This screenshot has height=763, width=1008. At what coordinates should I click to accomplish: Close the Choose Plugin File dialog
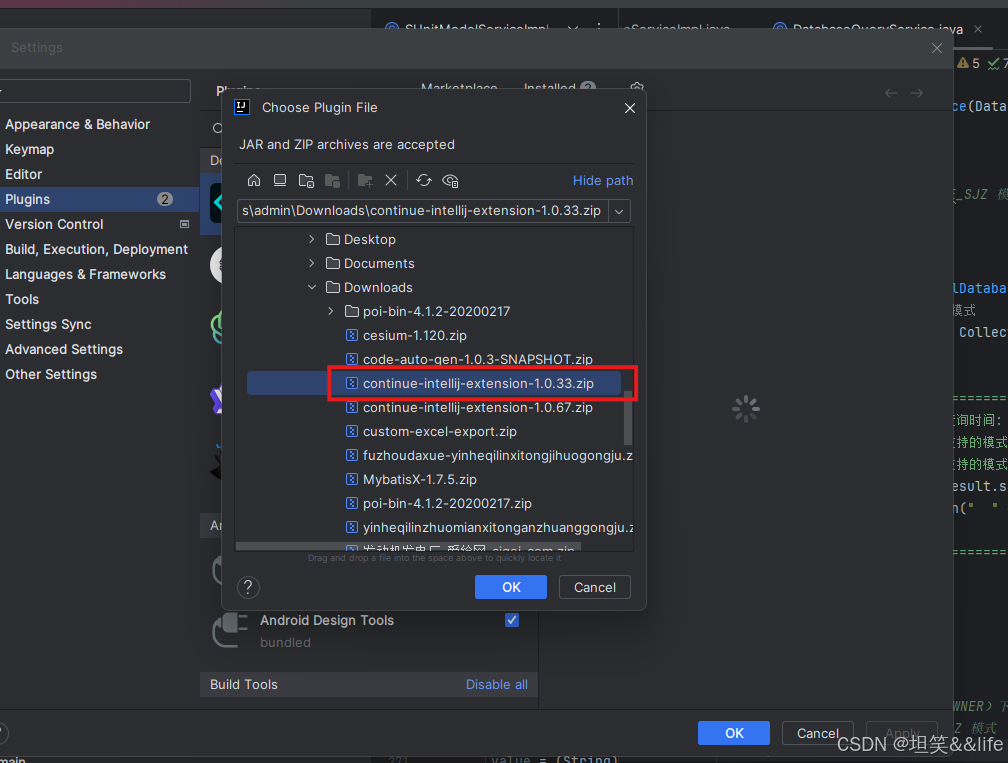pos(630,108)
